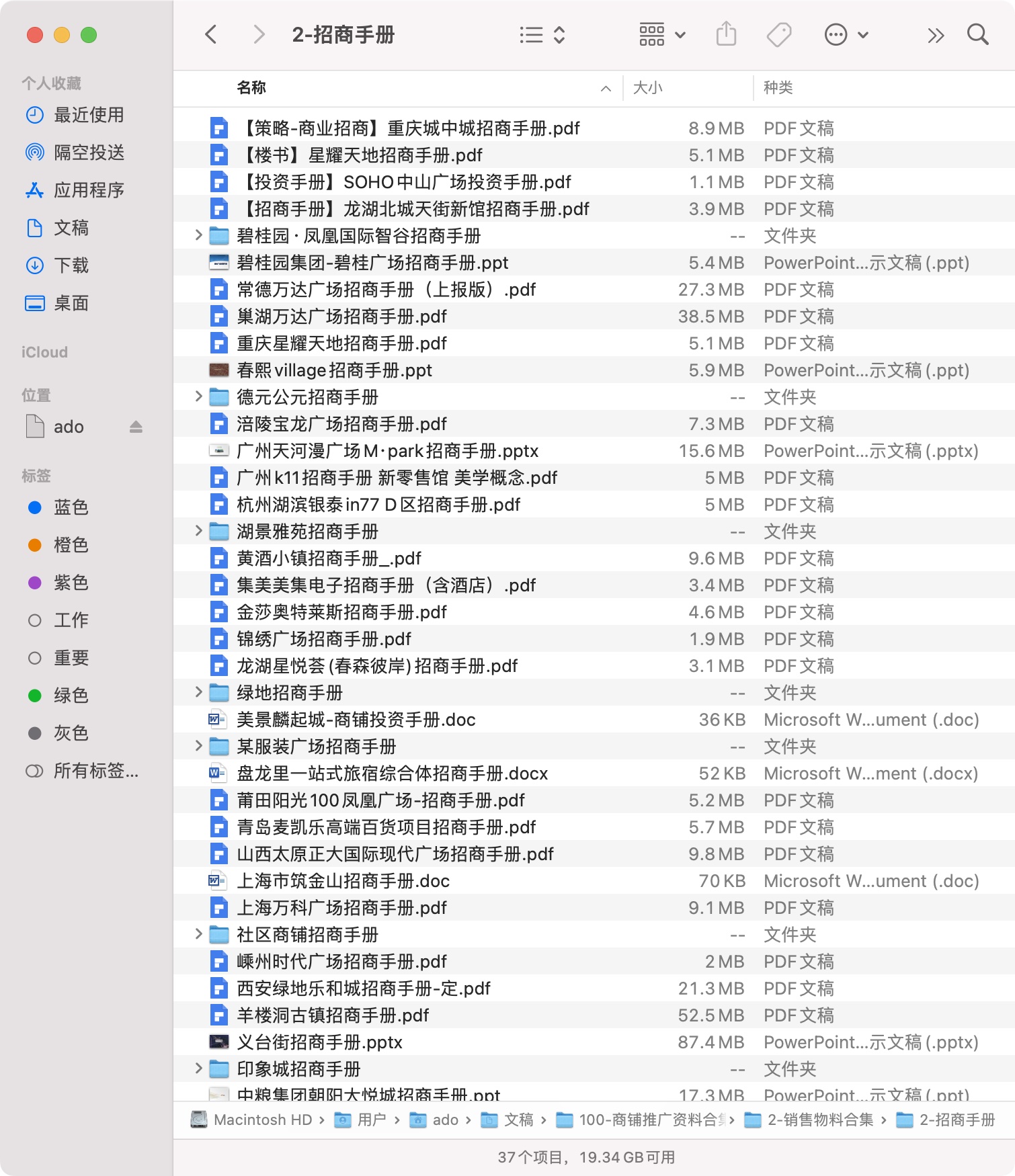Viewport: 1015px width, 1176px height.
Task: Expand the 德元公元招商手册 folder
Action: pyautogui.click(x=198, y=396)
